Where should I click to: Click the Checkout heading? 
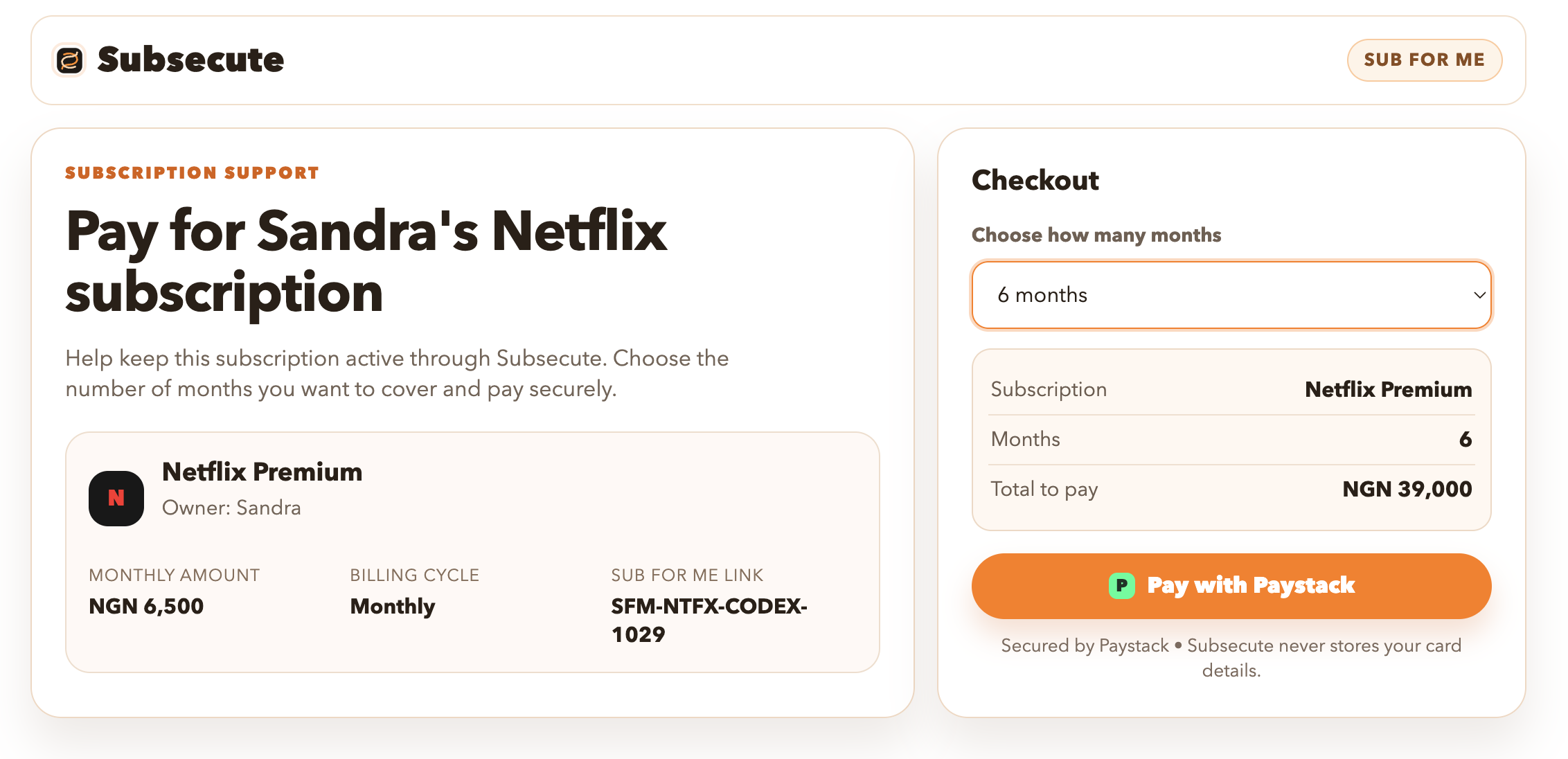(x=1035, y=180)
